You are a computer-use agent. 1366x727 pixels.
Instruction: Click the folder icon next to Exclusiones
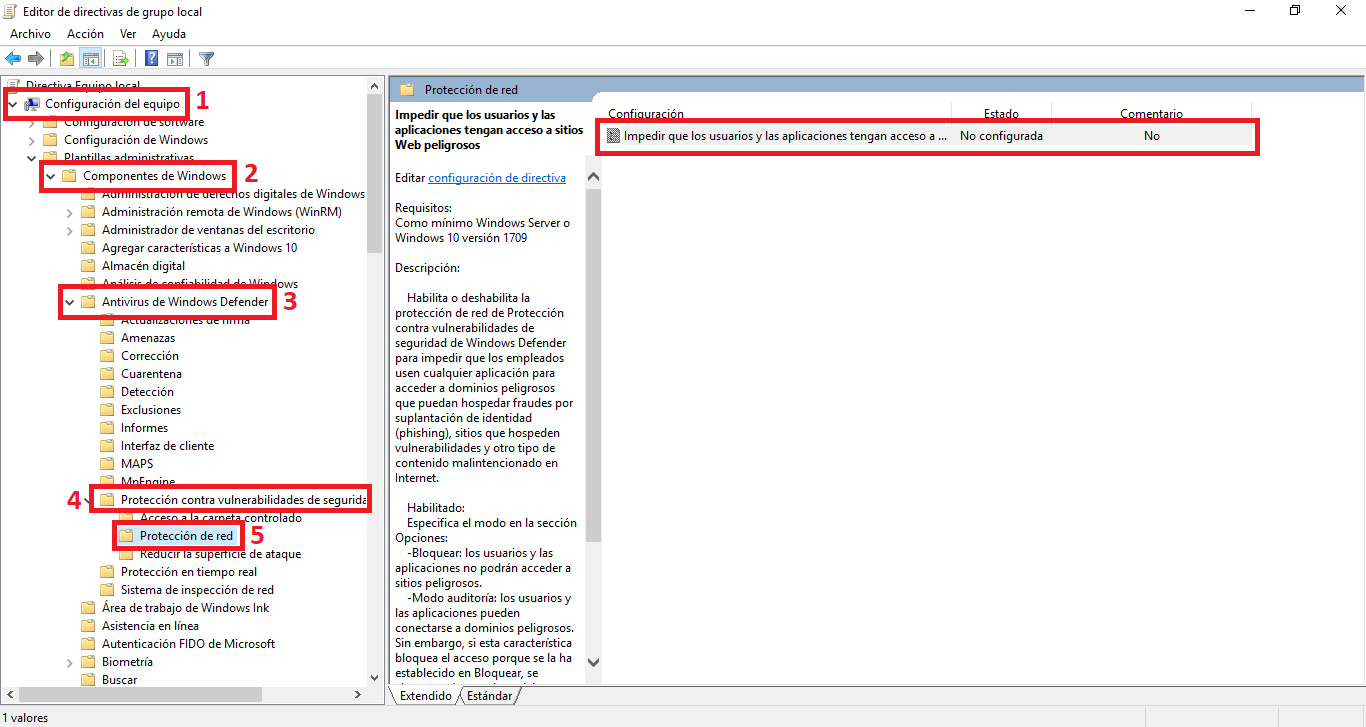click(108, 410)
